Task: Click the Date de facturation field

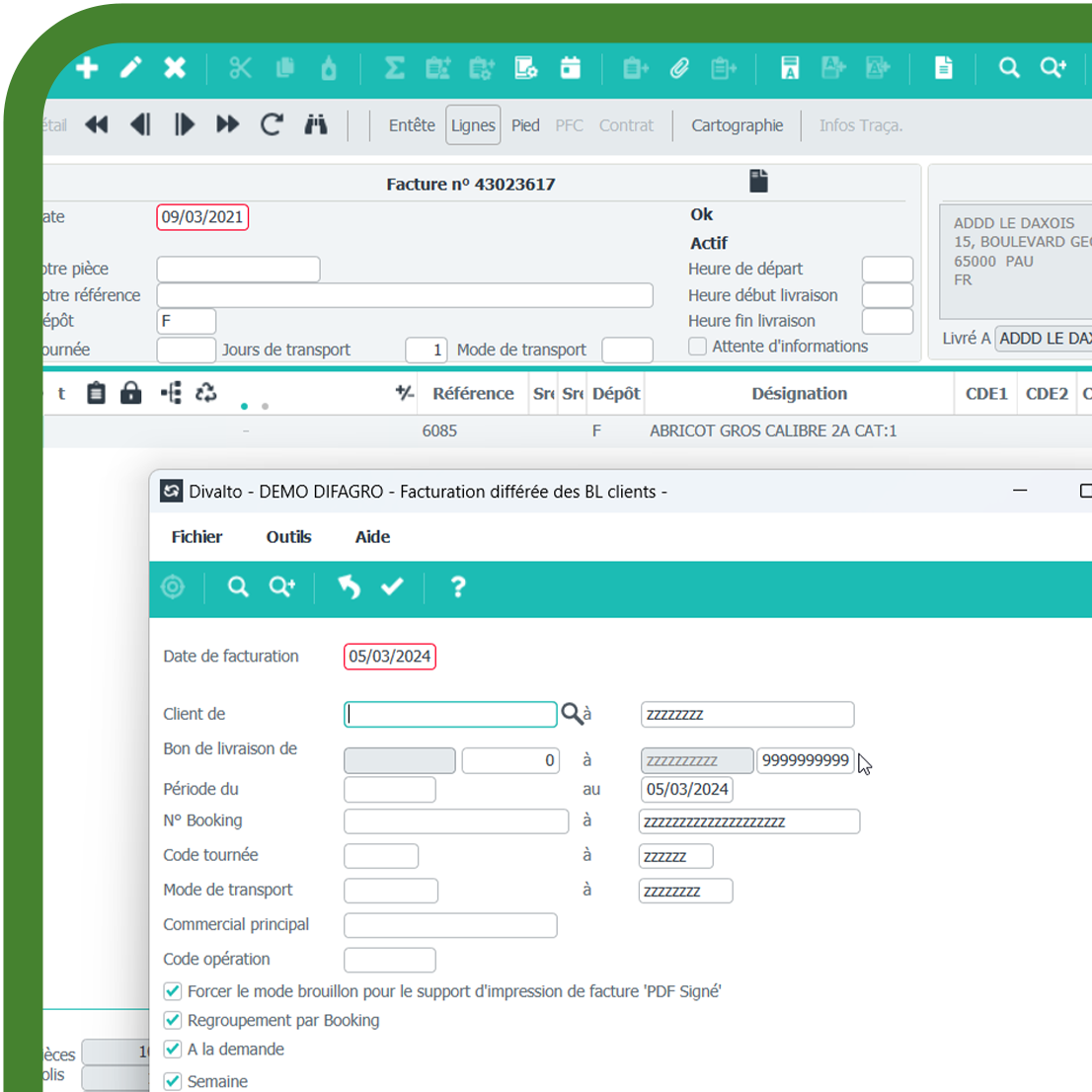Action: [390, 657]
